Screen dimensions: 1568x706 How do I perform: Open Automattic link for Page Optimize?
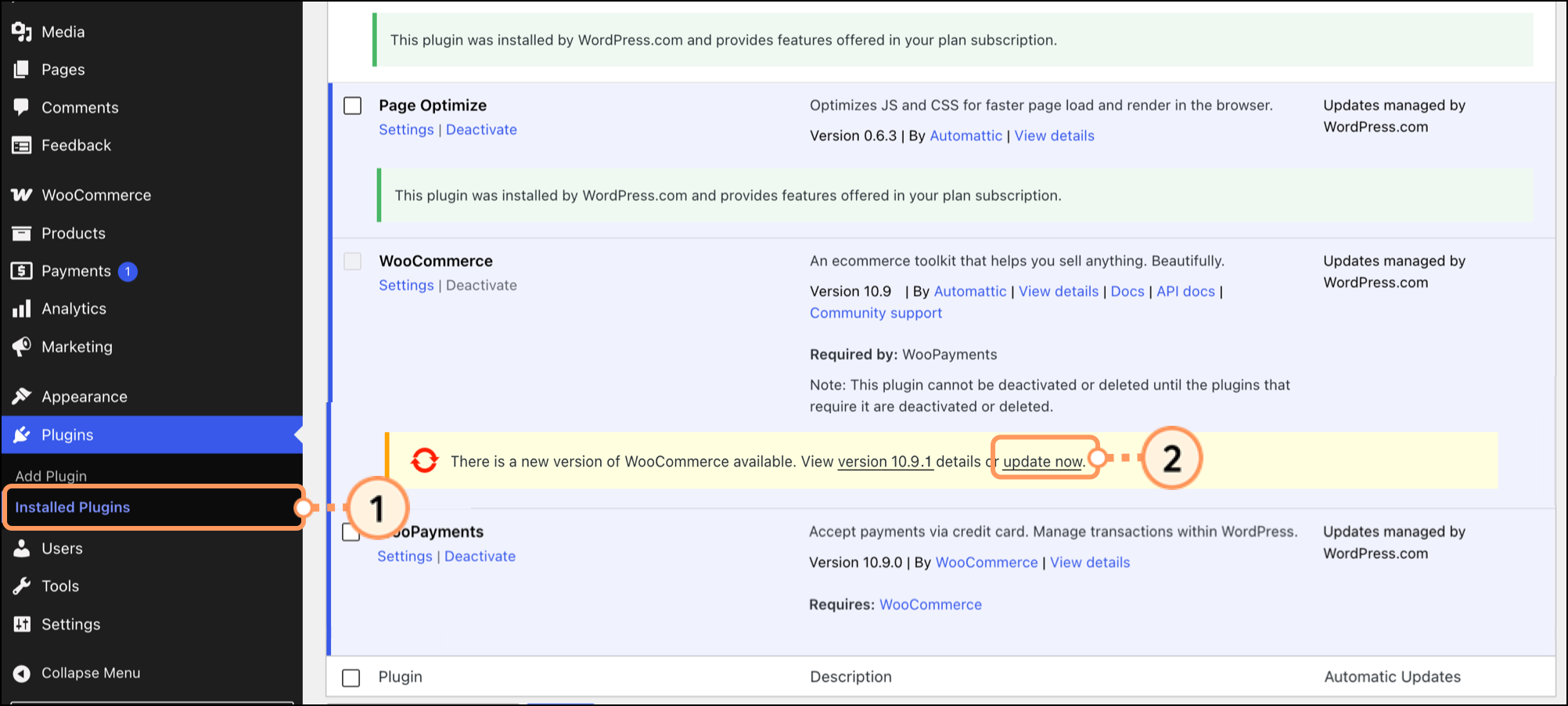966,135
